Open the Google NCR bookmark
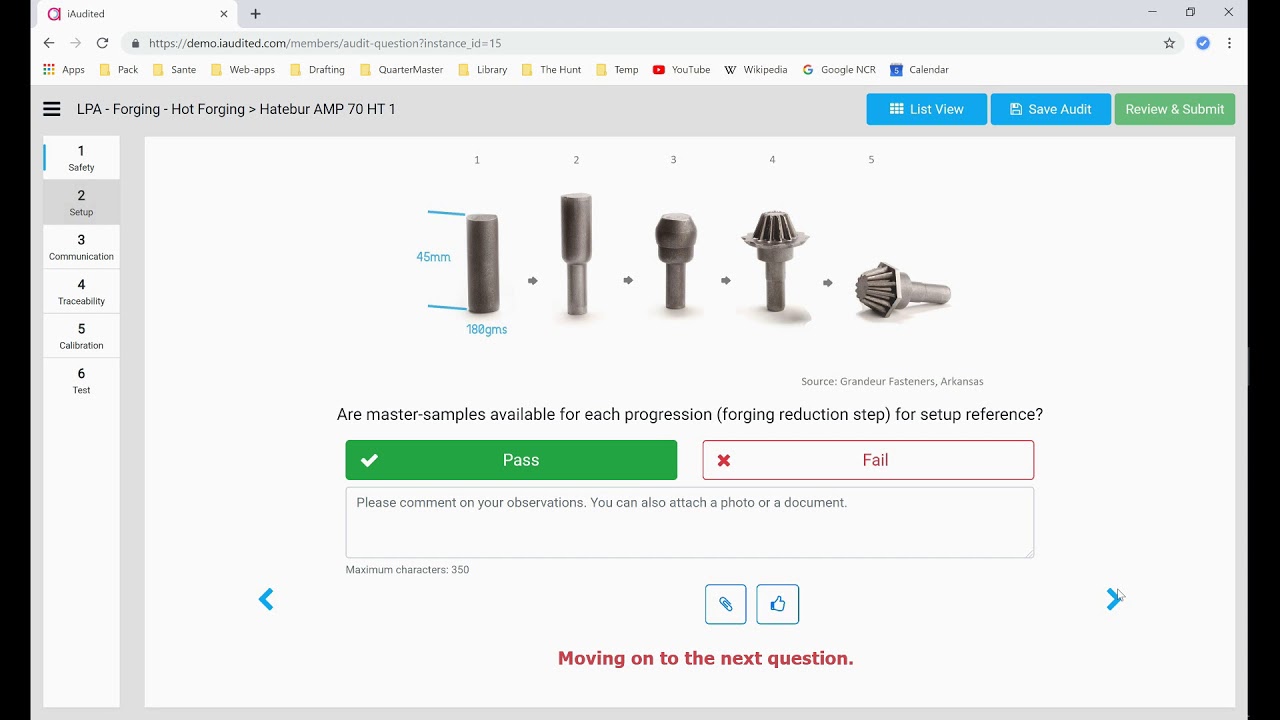The height and width of the screenshot is (720, 1280). pos(839,70)
